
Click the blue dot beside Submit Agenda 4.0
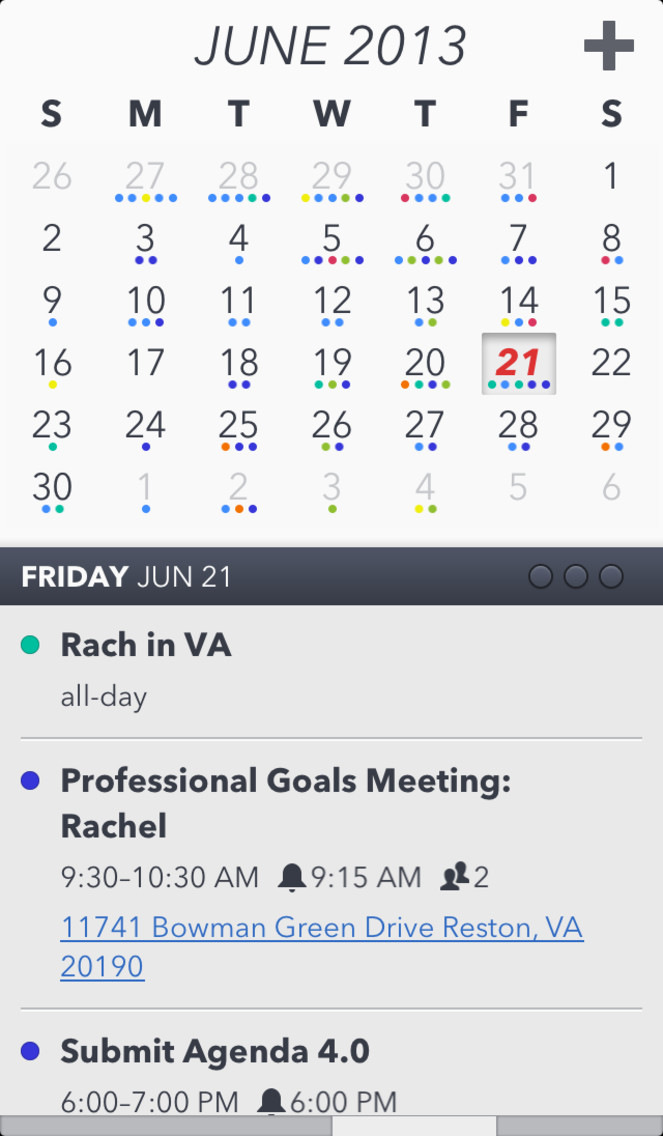tap(30, 1051)
